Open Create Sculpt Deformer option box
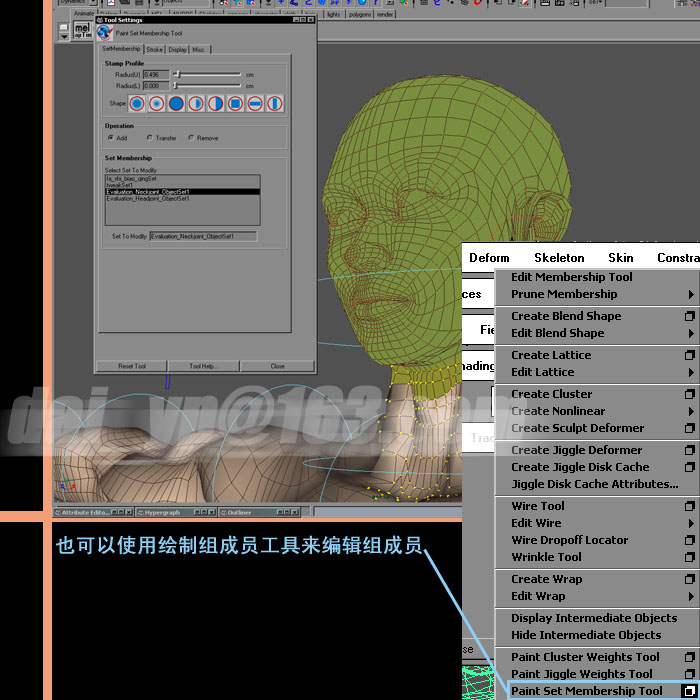700x700 pixels. tap(690, 428)
